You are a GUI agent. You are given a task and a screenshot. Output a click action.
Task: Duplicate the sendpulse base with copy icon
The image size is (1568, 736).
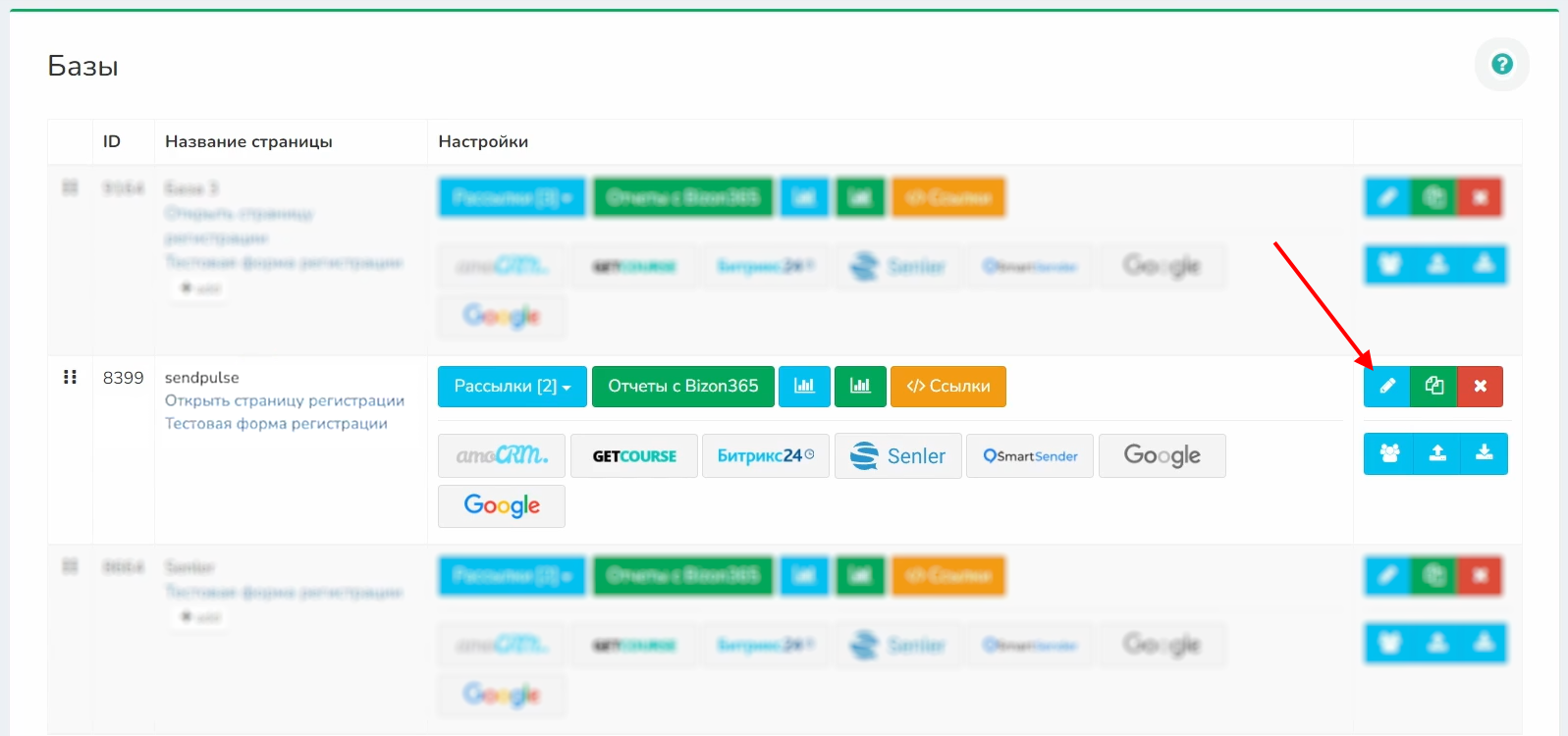tap(1433, 386)
